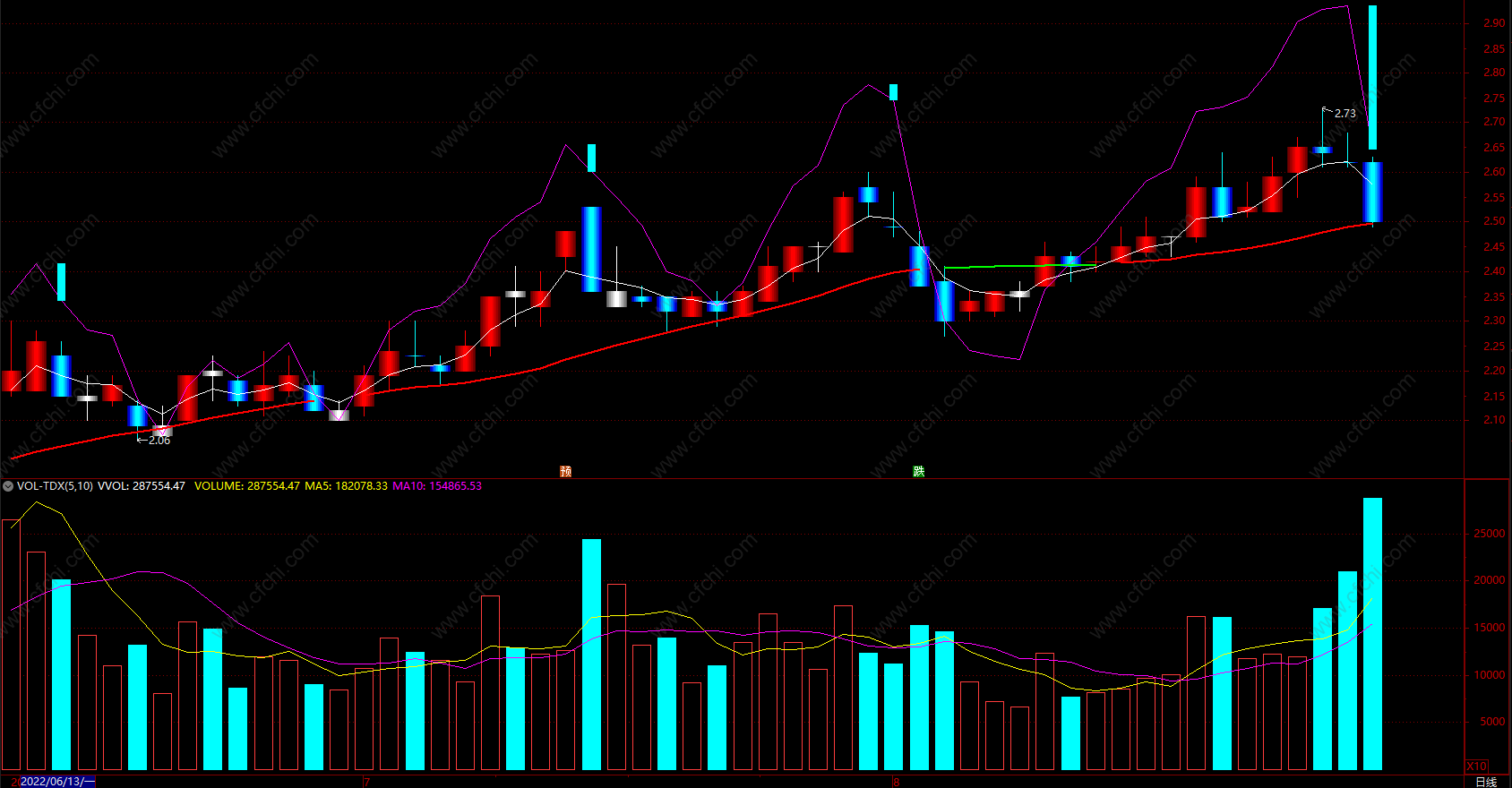1512x788 pixels.
Task: Click the 日线 period label
Action: click(1486, 782)
